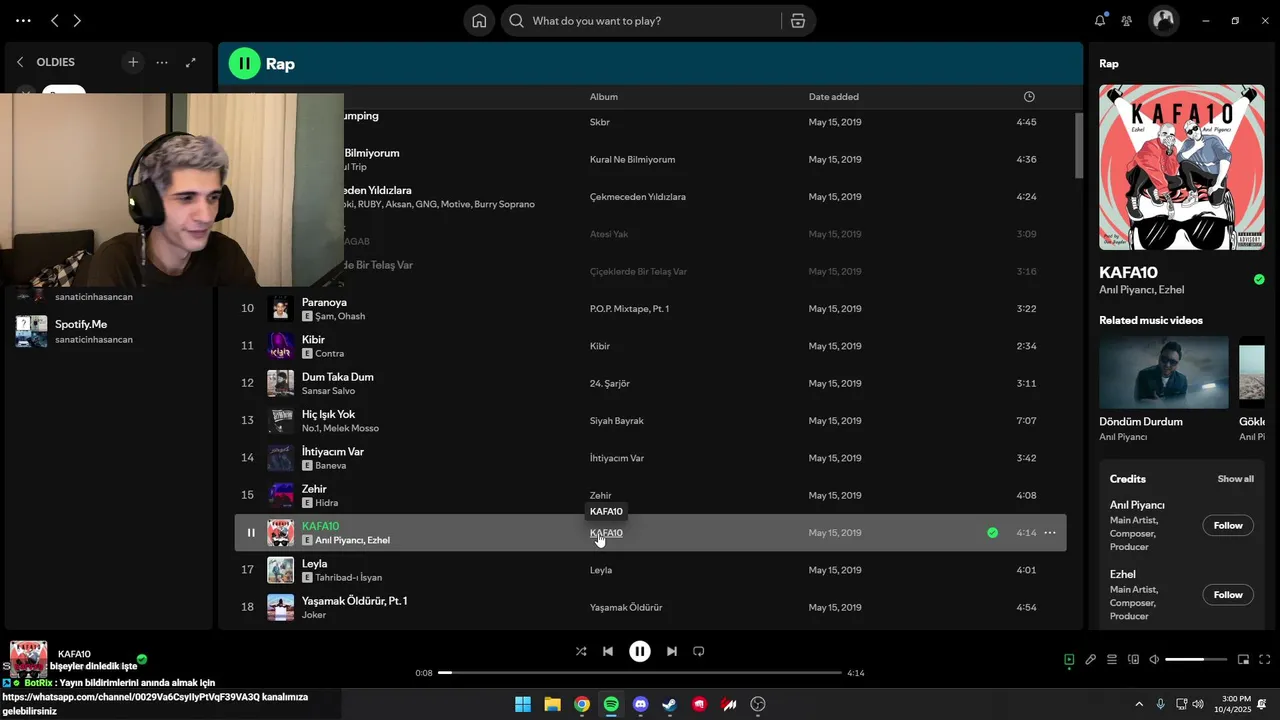Sort by the duration clock column

click(1029, 97)
